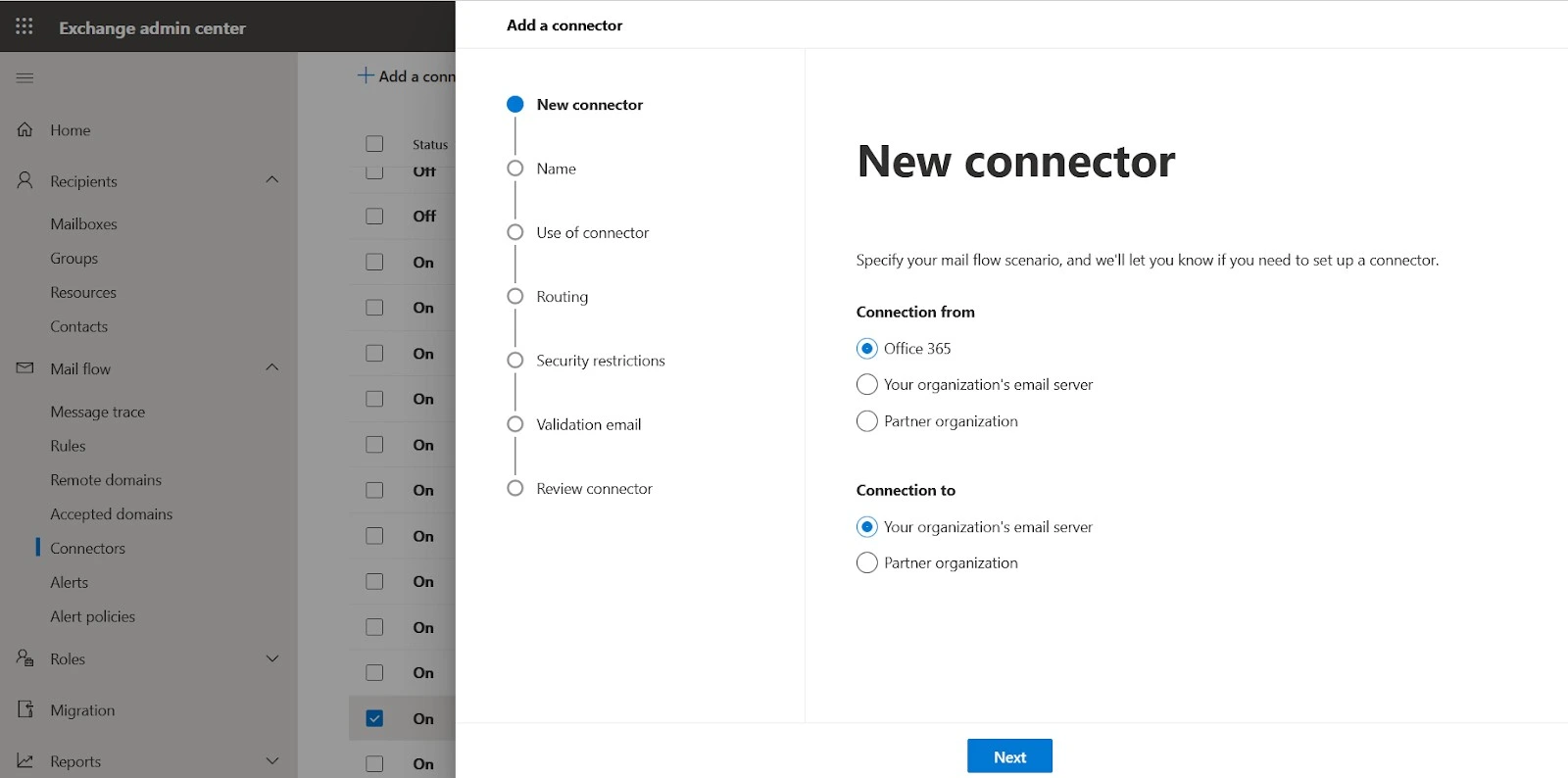
Task: Click the Migration icon in sidebar
Action: click(25, 709)
